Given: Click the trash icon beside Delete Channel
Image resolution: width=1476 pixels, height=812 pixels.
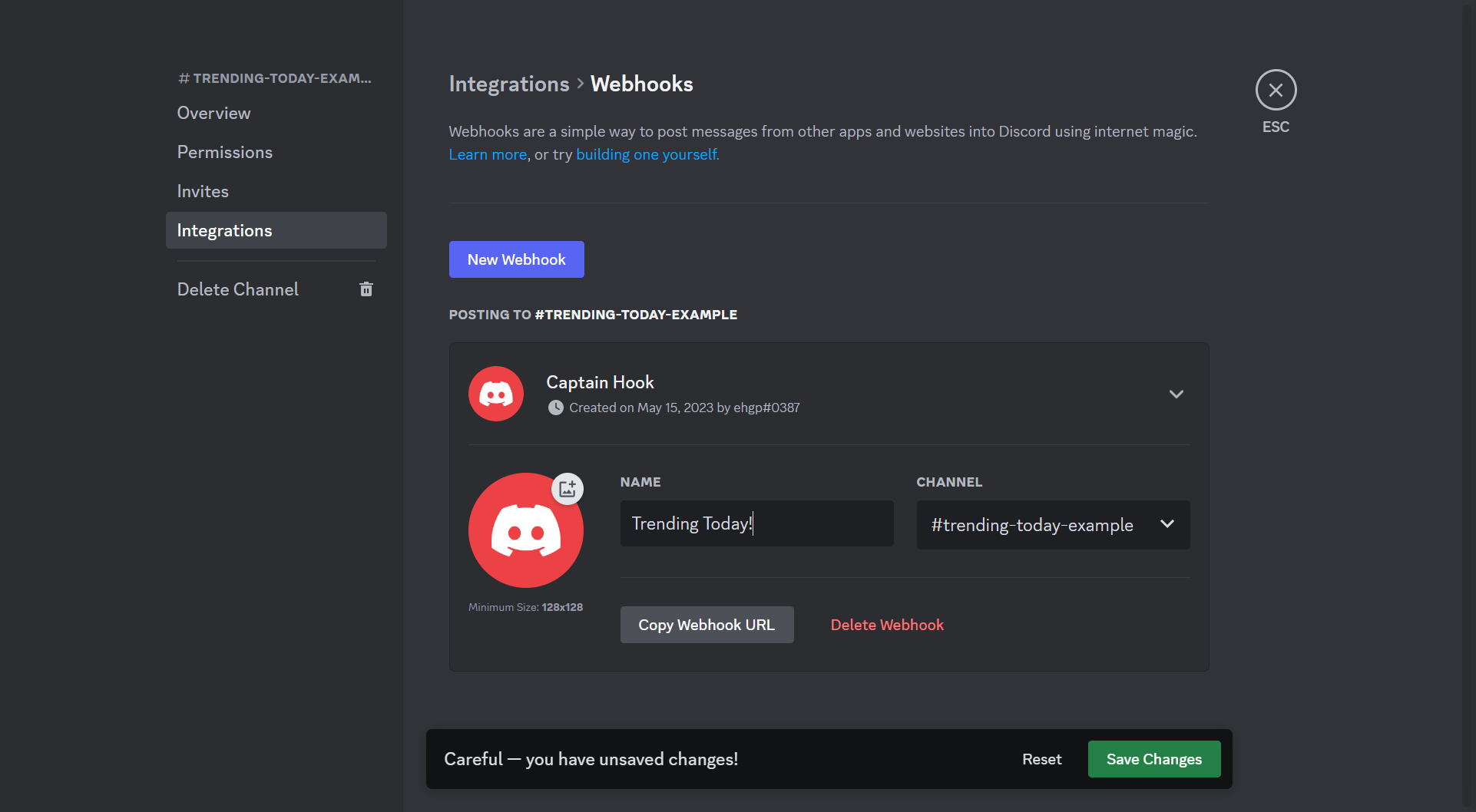Looking at the screenshot, I should (366, 289).
